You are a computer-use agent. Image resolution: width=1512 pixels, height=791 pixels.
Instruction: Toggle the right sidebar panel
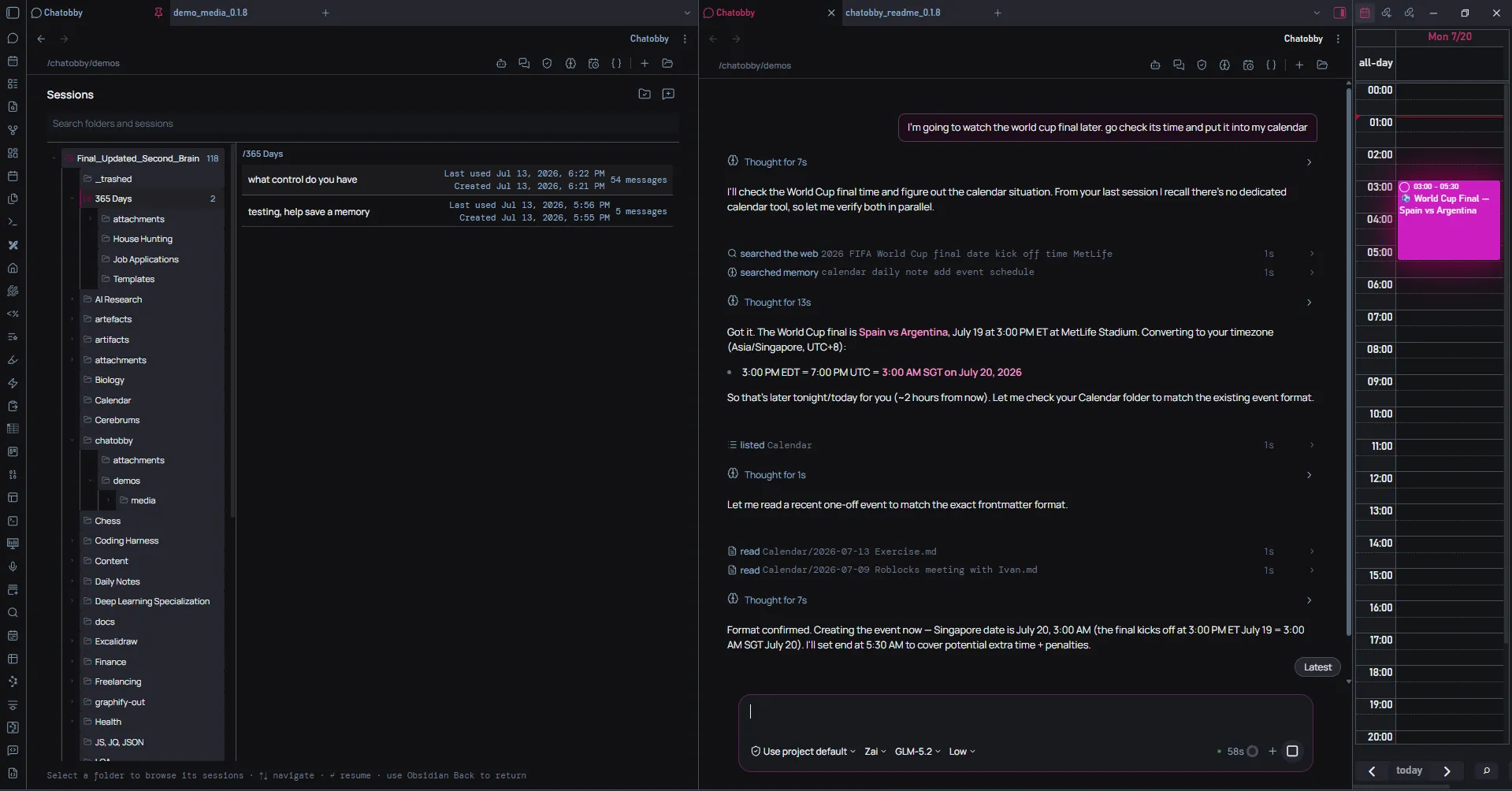pos(1339,13)
